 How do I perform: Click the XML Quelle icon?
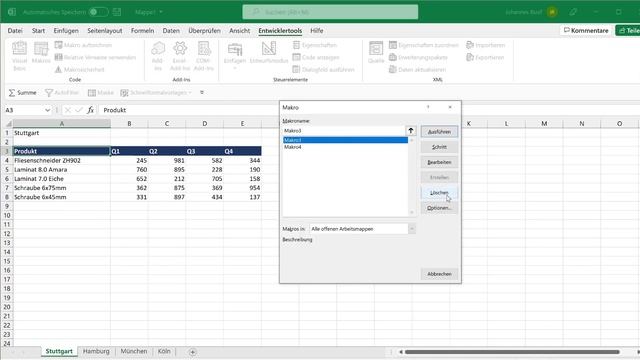pyautogui.click(x=376, y=52)
